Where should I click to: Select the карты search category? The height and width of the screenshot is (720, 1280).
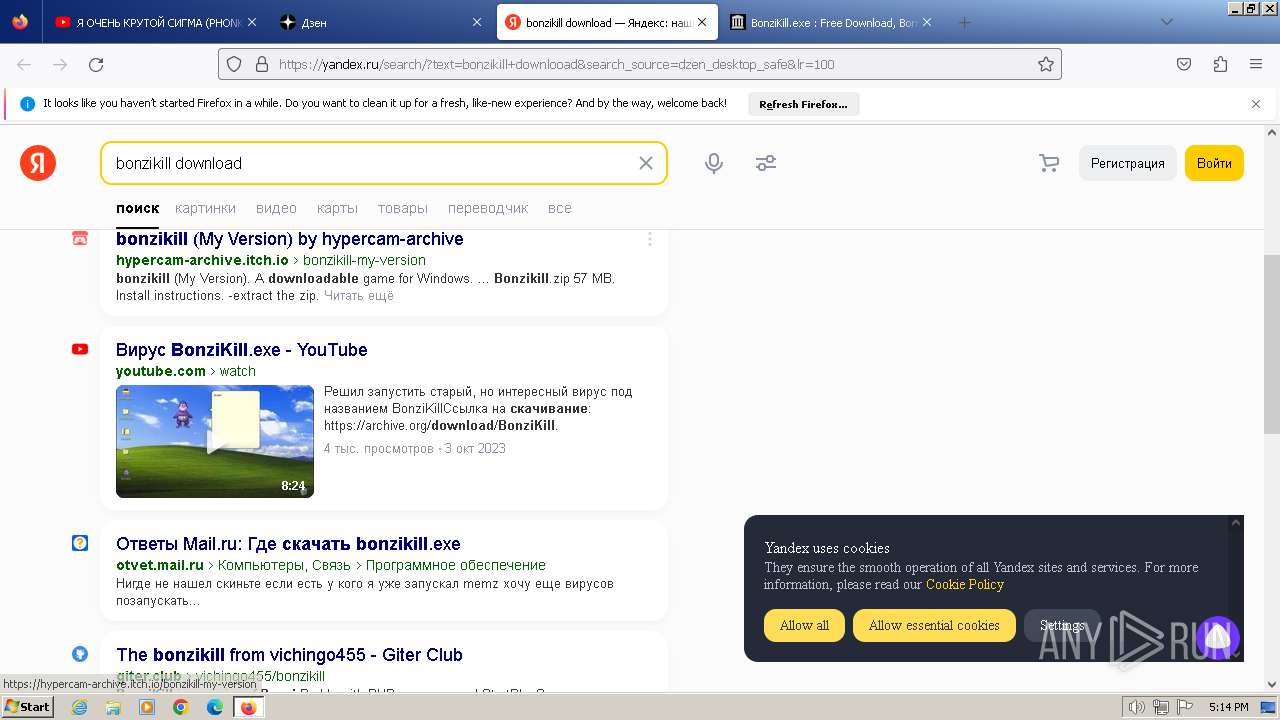337,208
